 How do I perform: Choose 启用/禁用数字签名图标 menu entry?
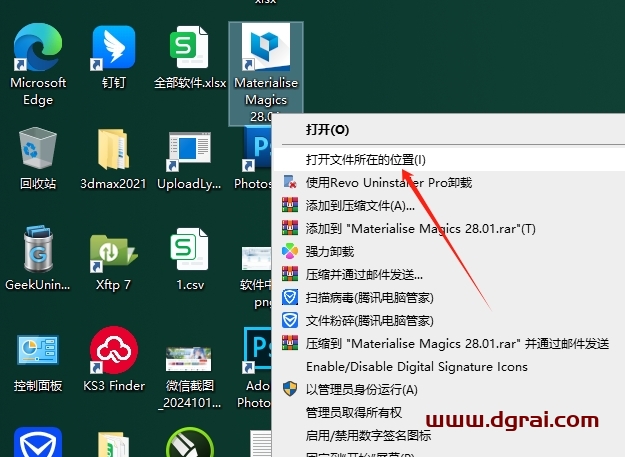448,435
